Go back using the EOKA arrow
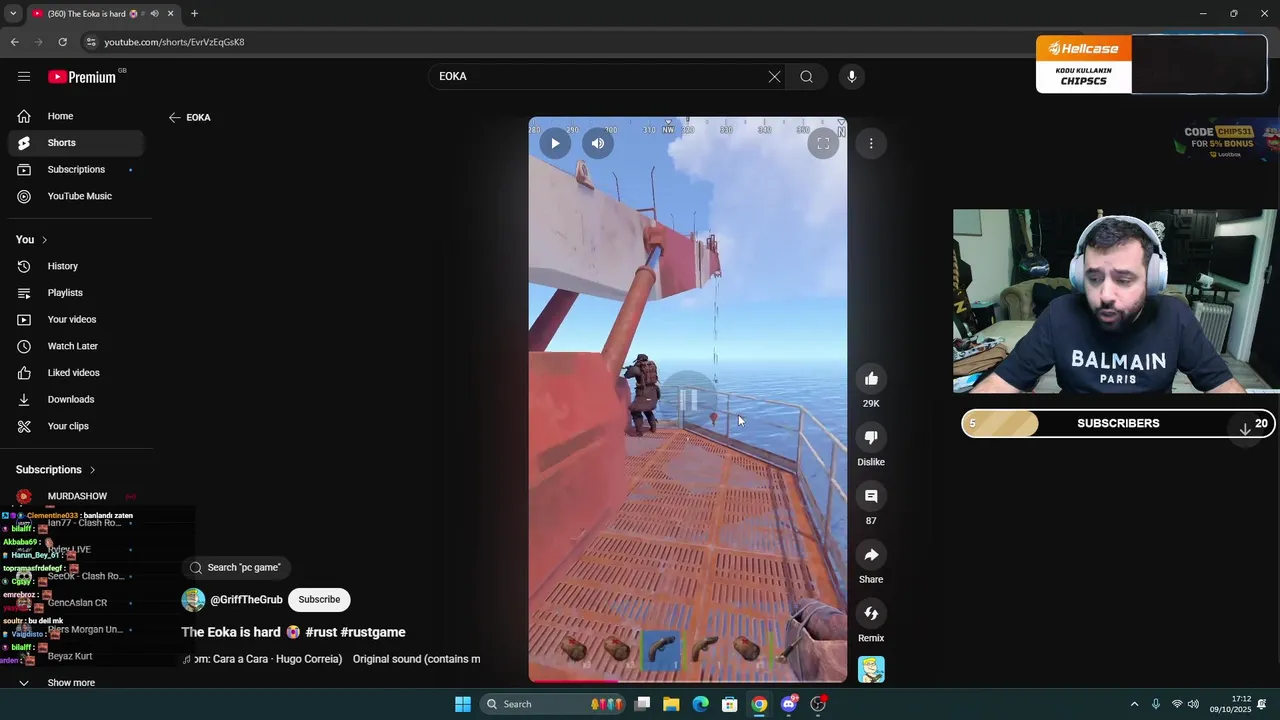Image resolution: width=1280 pixels, height=720 pixels. point(175,117)
